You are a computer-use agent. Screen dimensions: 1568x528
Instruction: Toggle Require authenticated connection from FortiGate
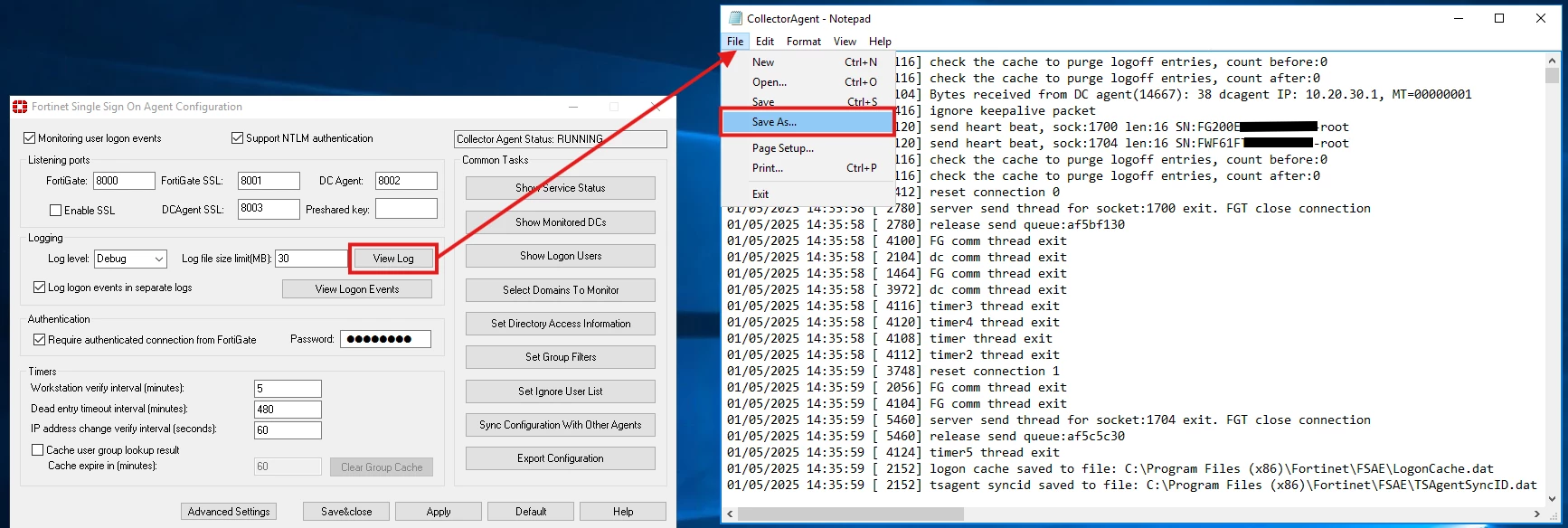[x=40, y=340]
